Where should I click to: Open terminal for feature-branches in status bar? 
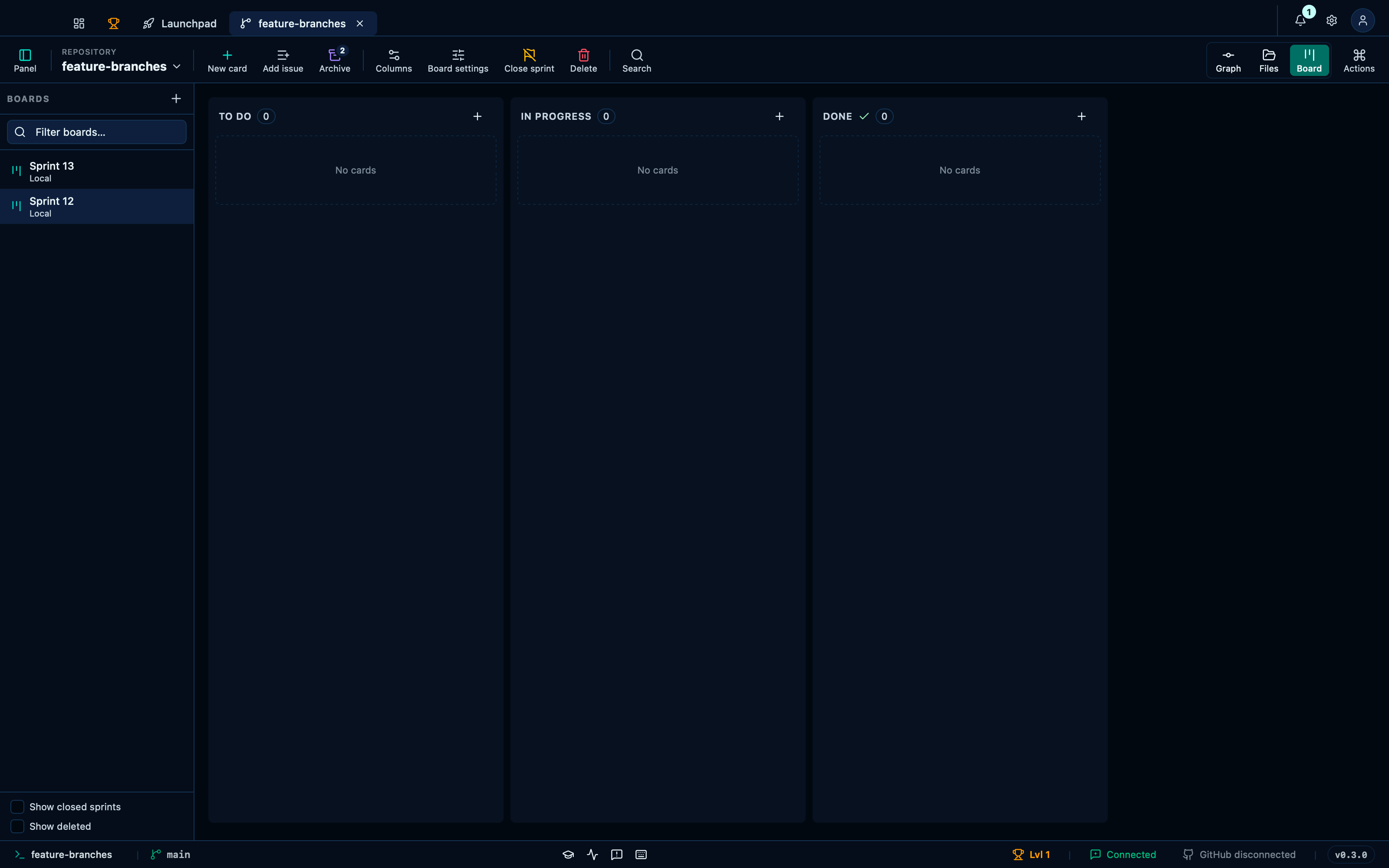tap(63, 855)
